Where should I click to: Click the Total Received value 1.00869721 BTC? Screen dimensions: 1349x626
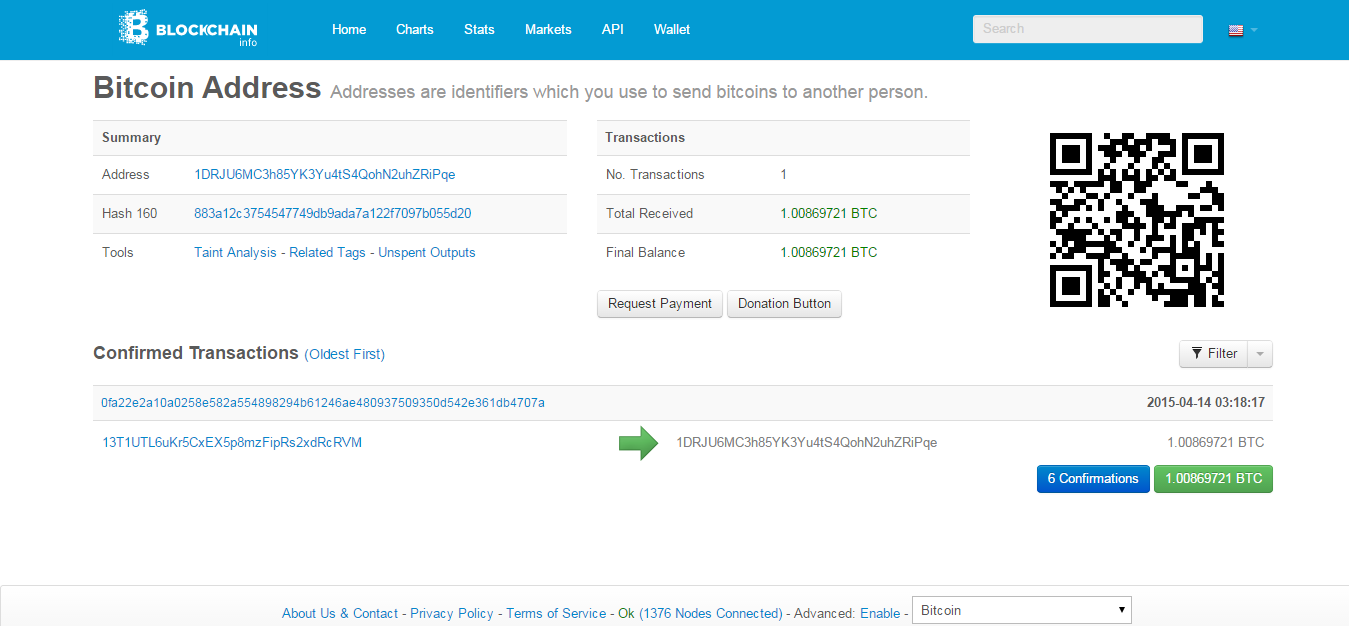click(829, 213)
